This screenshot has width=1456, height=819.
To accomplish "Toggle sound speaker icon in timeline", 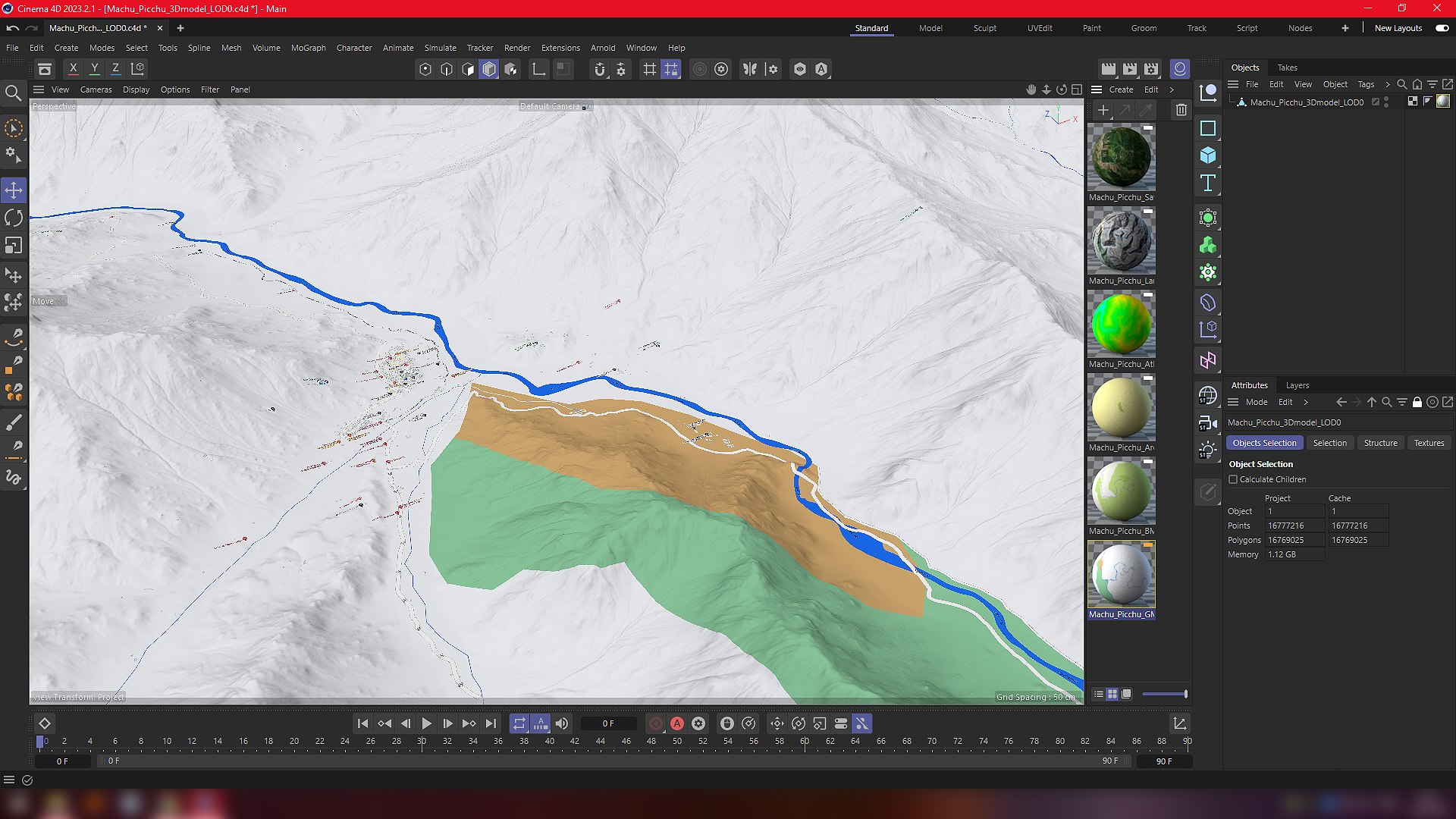I will [562, 723].
